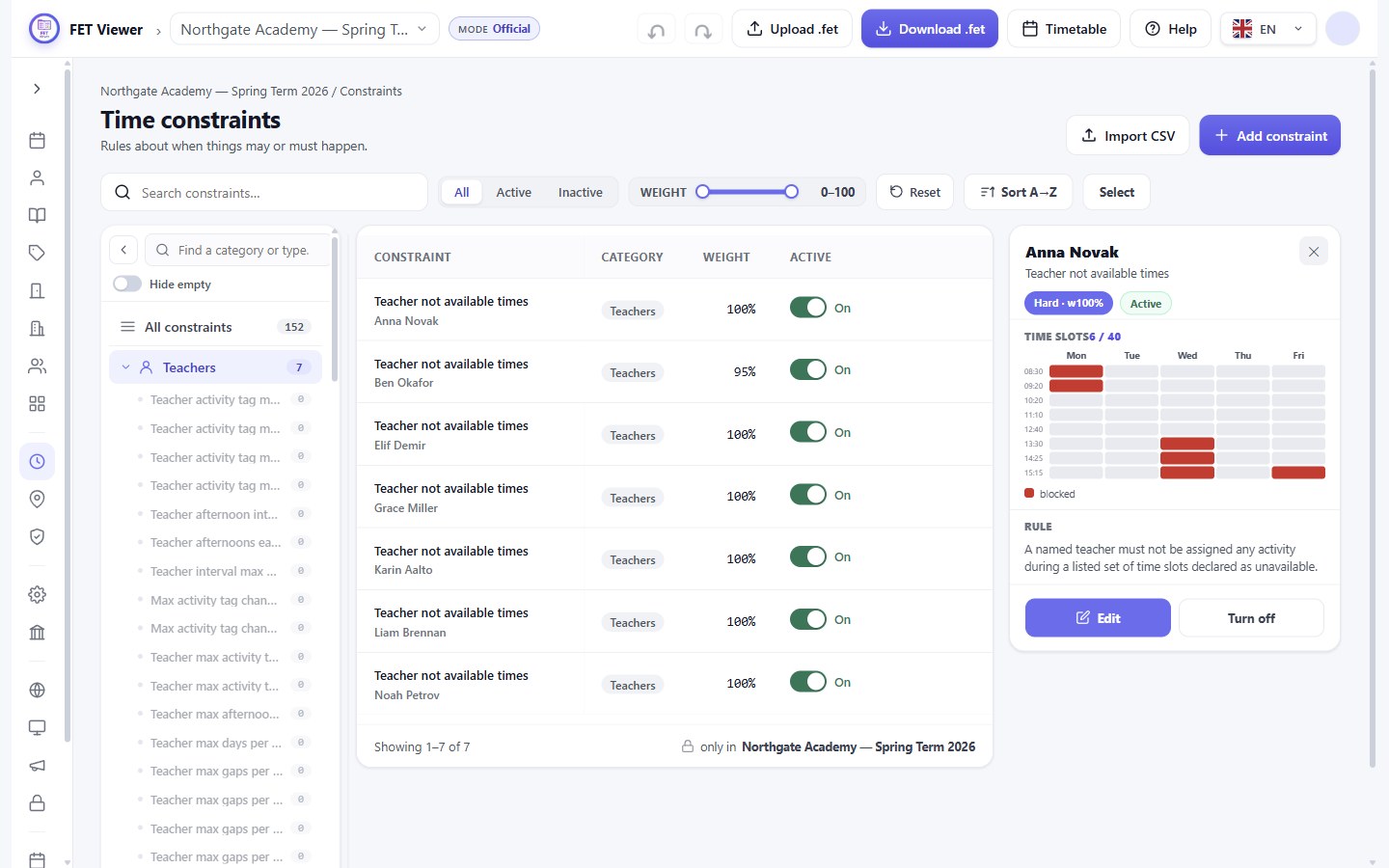Screen dimensions: 1389x868
Task: Click the weight slider's right handle
Action: (x=791, y=192)
